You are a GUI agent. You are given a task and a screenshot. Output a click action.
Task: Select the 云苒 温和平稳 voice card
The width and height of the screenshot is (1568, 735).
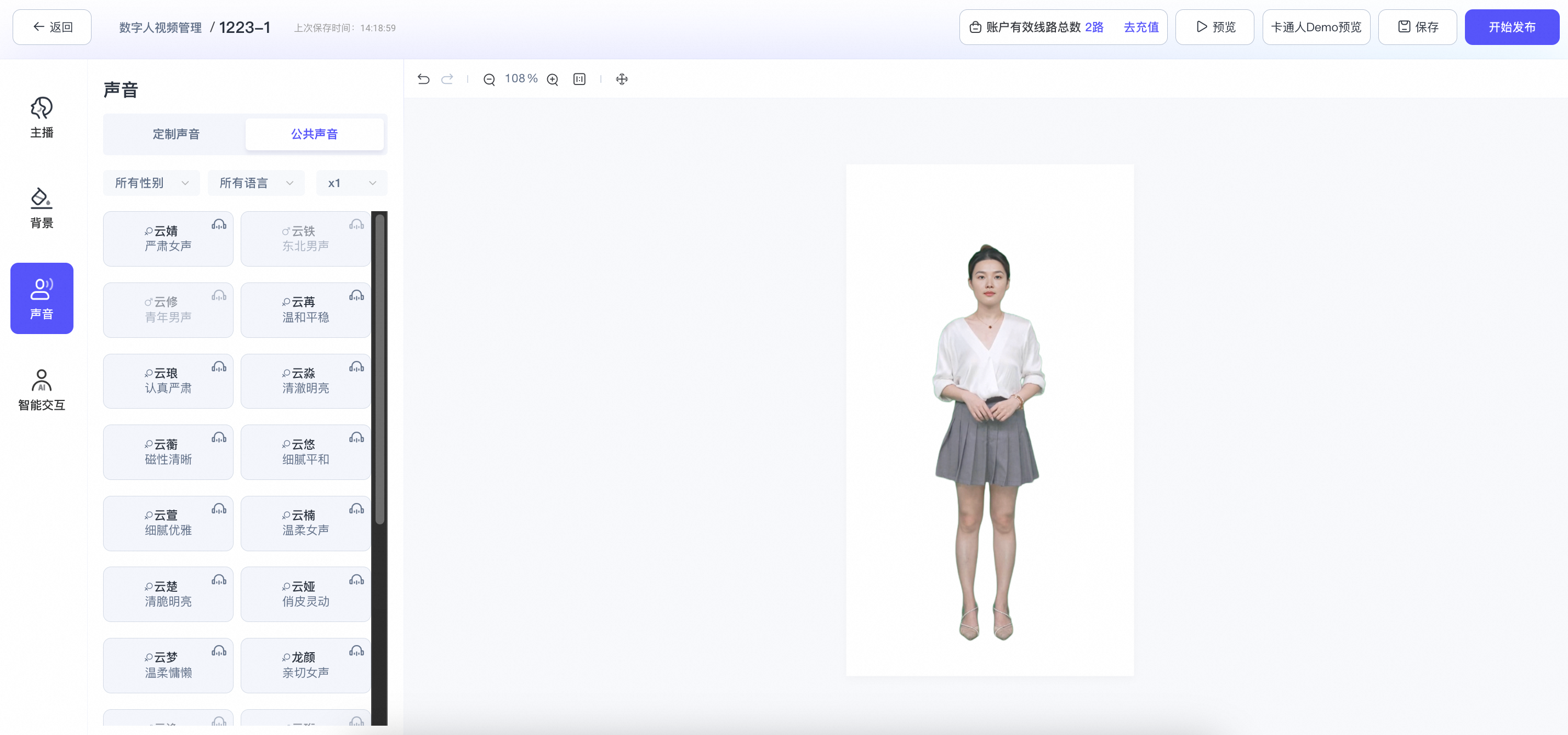point(305,310)
